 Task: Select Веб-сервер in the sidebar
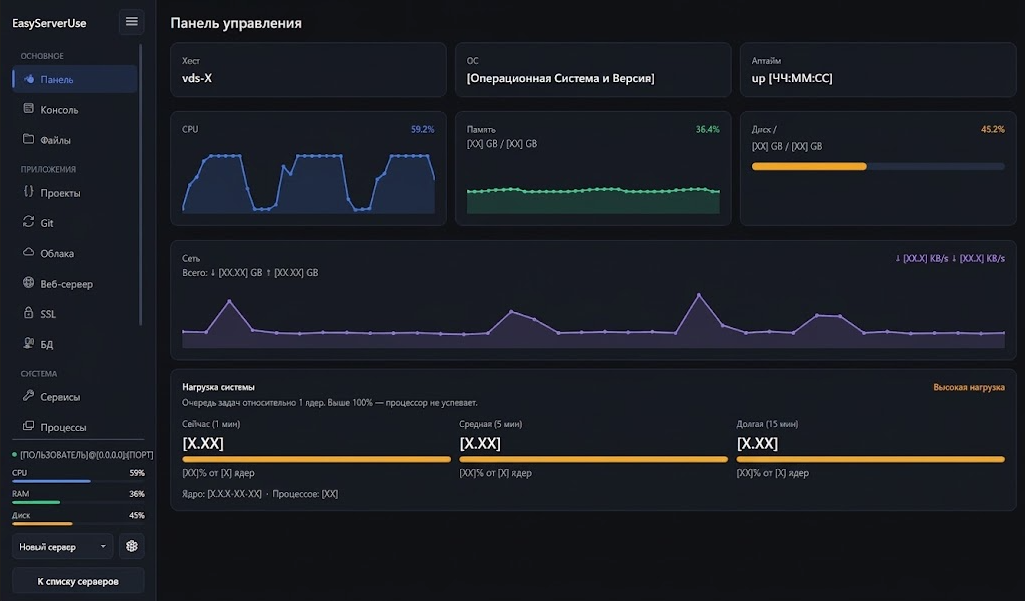click(x=75, y=283)
